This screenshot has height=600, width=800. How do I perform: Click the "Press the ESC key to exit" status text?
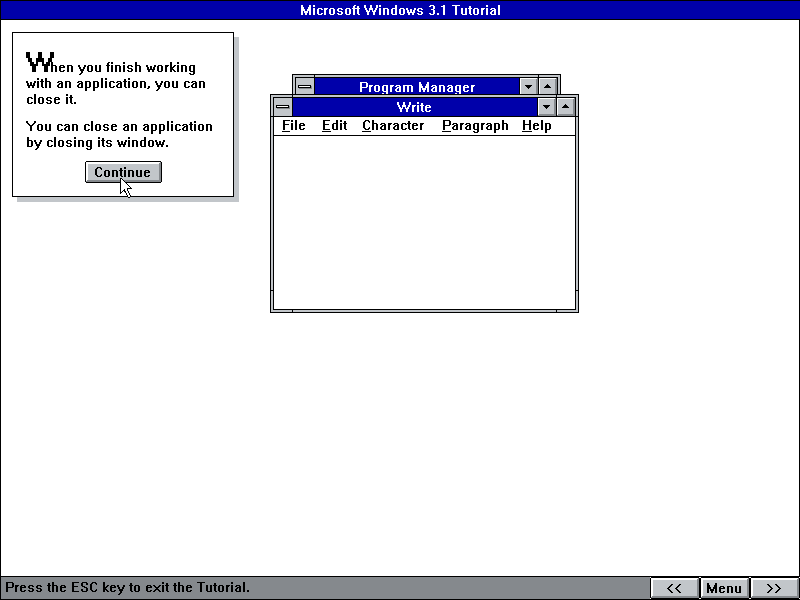[128, 587]
